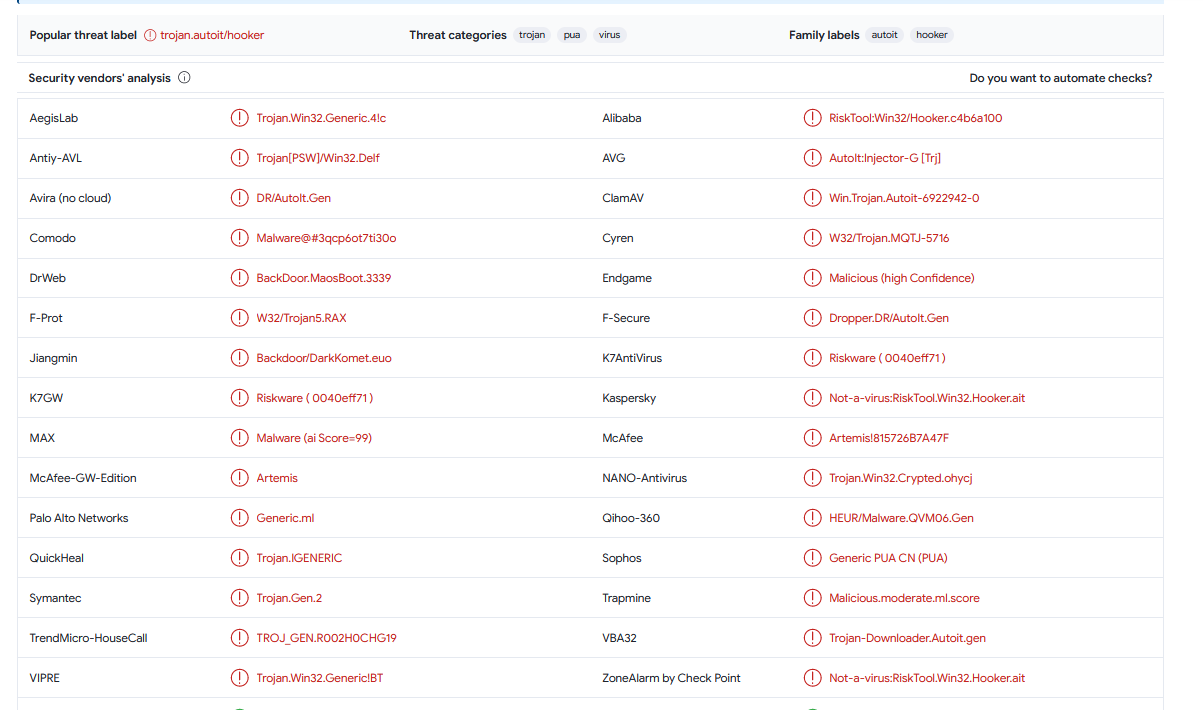Click the alert icon in the ClamAV row
The height and width of the screenshot is (710, 1203).
coord(812,198)
